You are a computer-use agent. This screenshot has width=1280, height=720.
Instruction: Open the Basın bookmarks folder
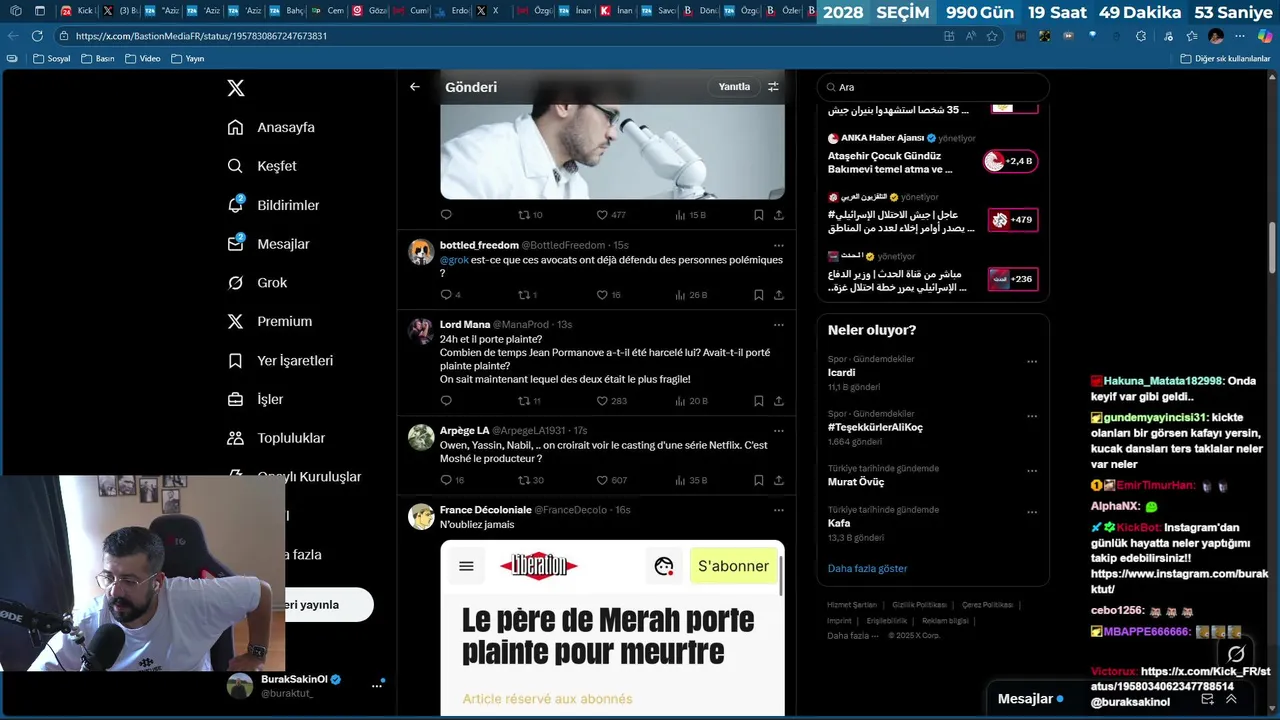click(98, 59)
